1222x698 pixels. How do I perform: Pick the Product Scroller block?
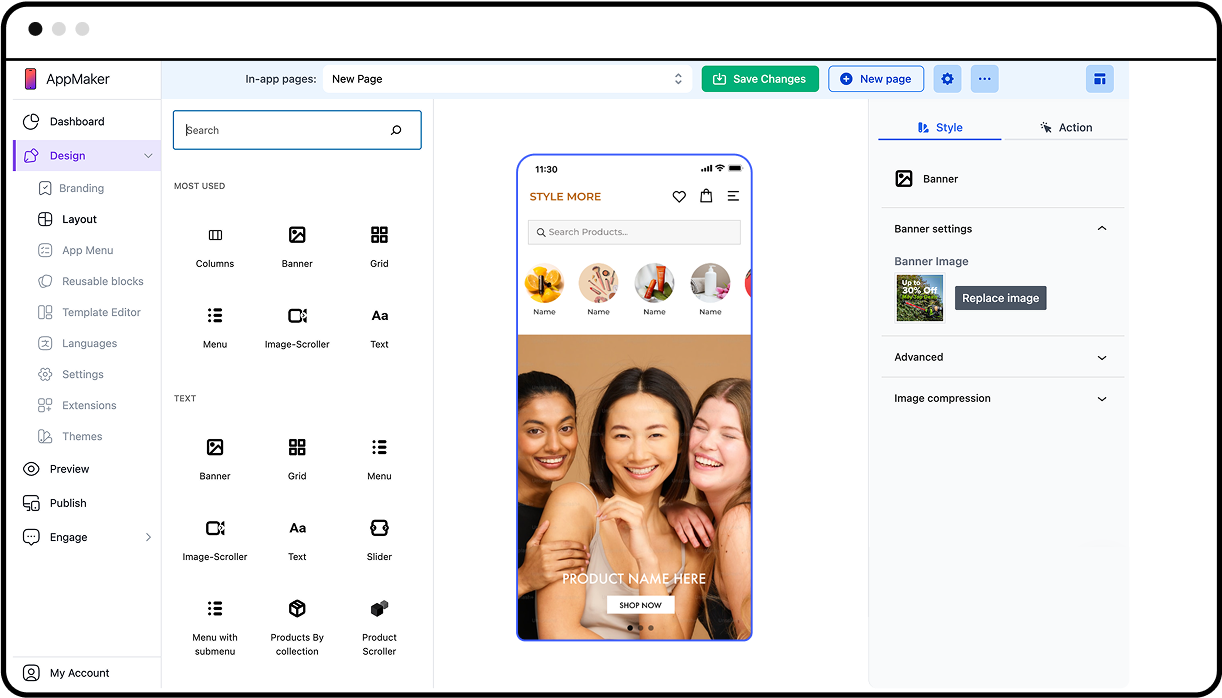379,610
